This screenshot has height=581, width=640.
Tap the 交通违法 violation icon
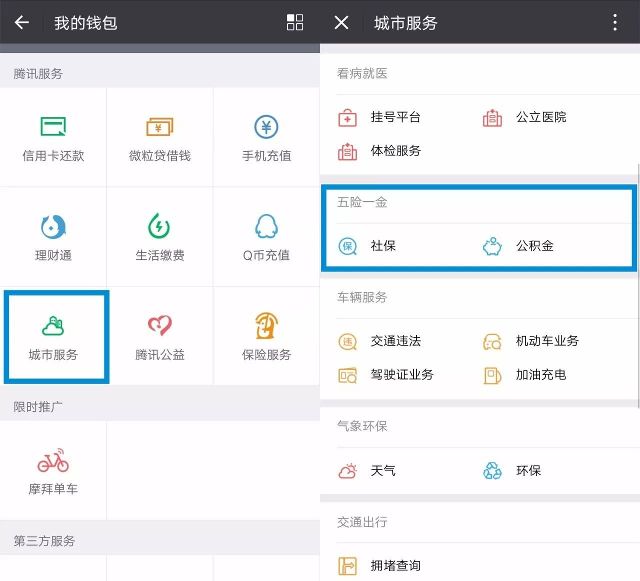tap(348, 341)
